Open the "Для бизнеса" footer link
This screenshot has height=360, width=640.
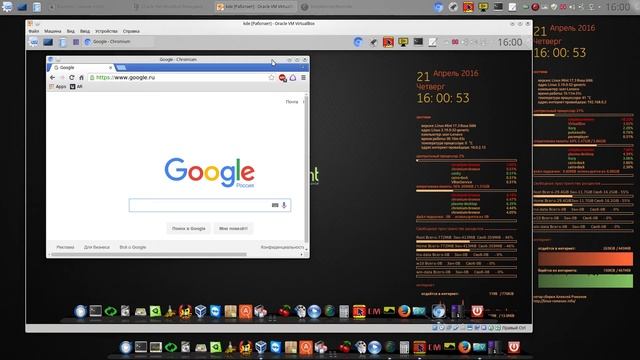point(97,247)
